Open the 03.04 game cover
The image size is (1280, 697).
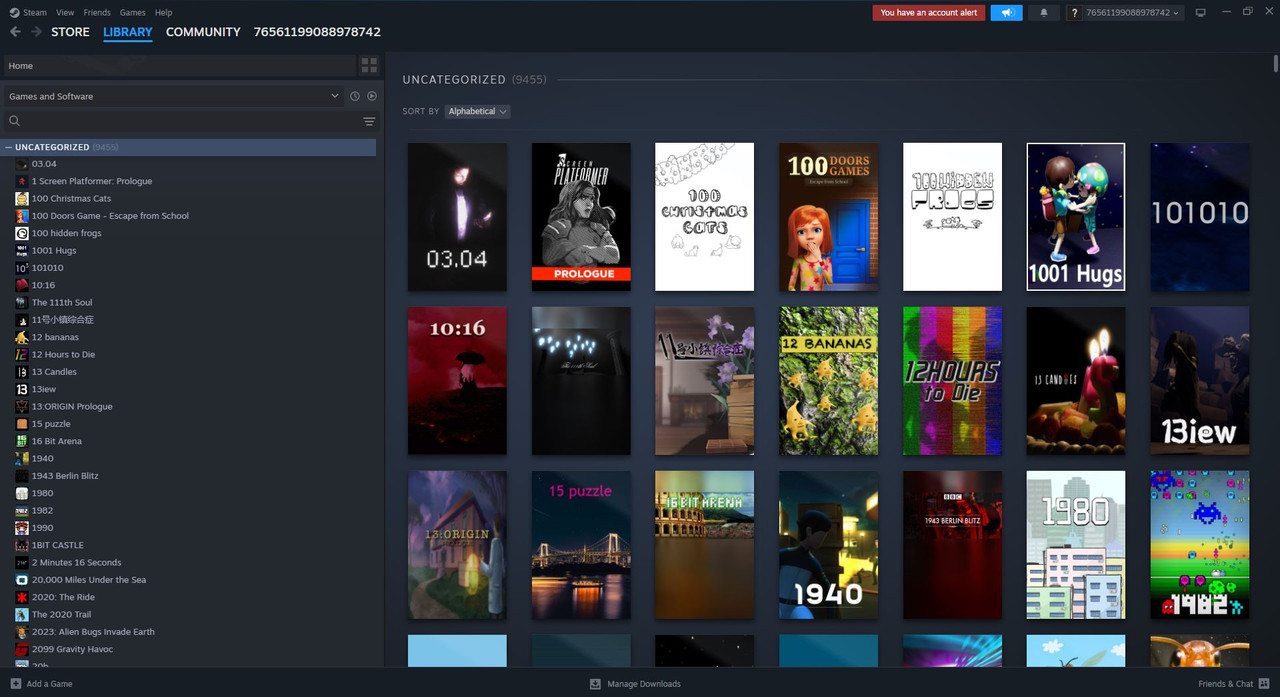(x=457, y=217)
